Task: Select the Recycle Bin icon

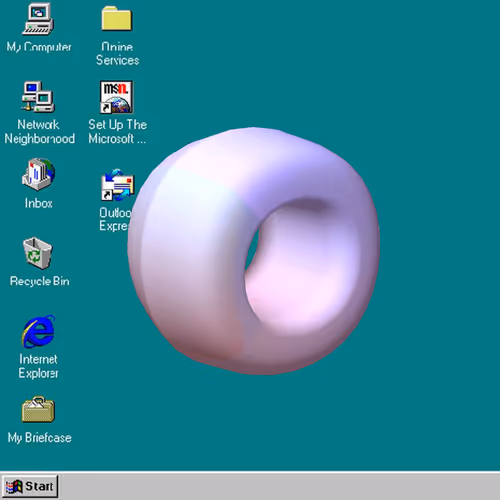Action: pos(38,253)
